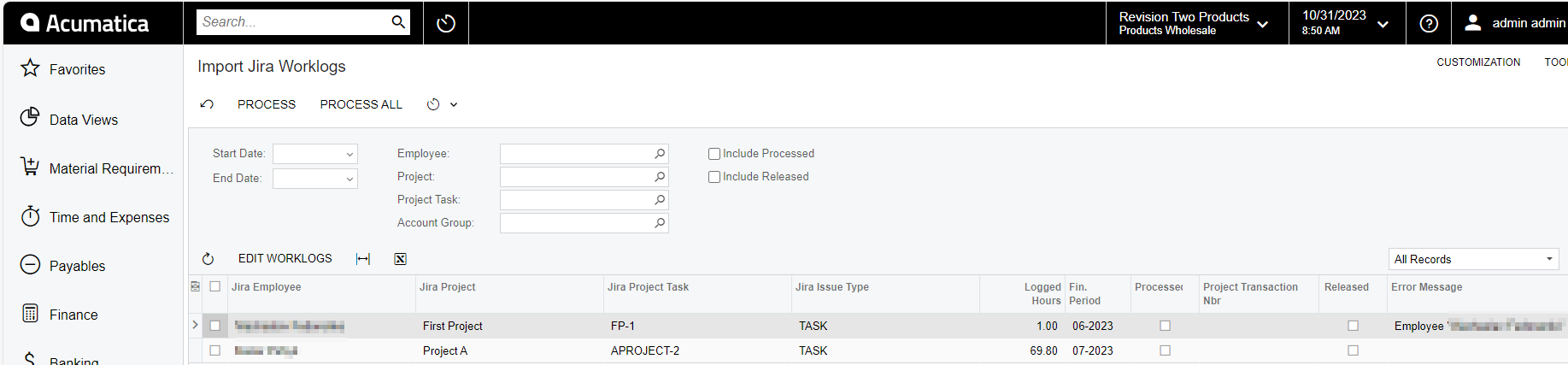
Task: Open the schedule dropdown arrow near PROCESS ALL
Action: pyautogui.click(x=454, y=104)
